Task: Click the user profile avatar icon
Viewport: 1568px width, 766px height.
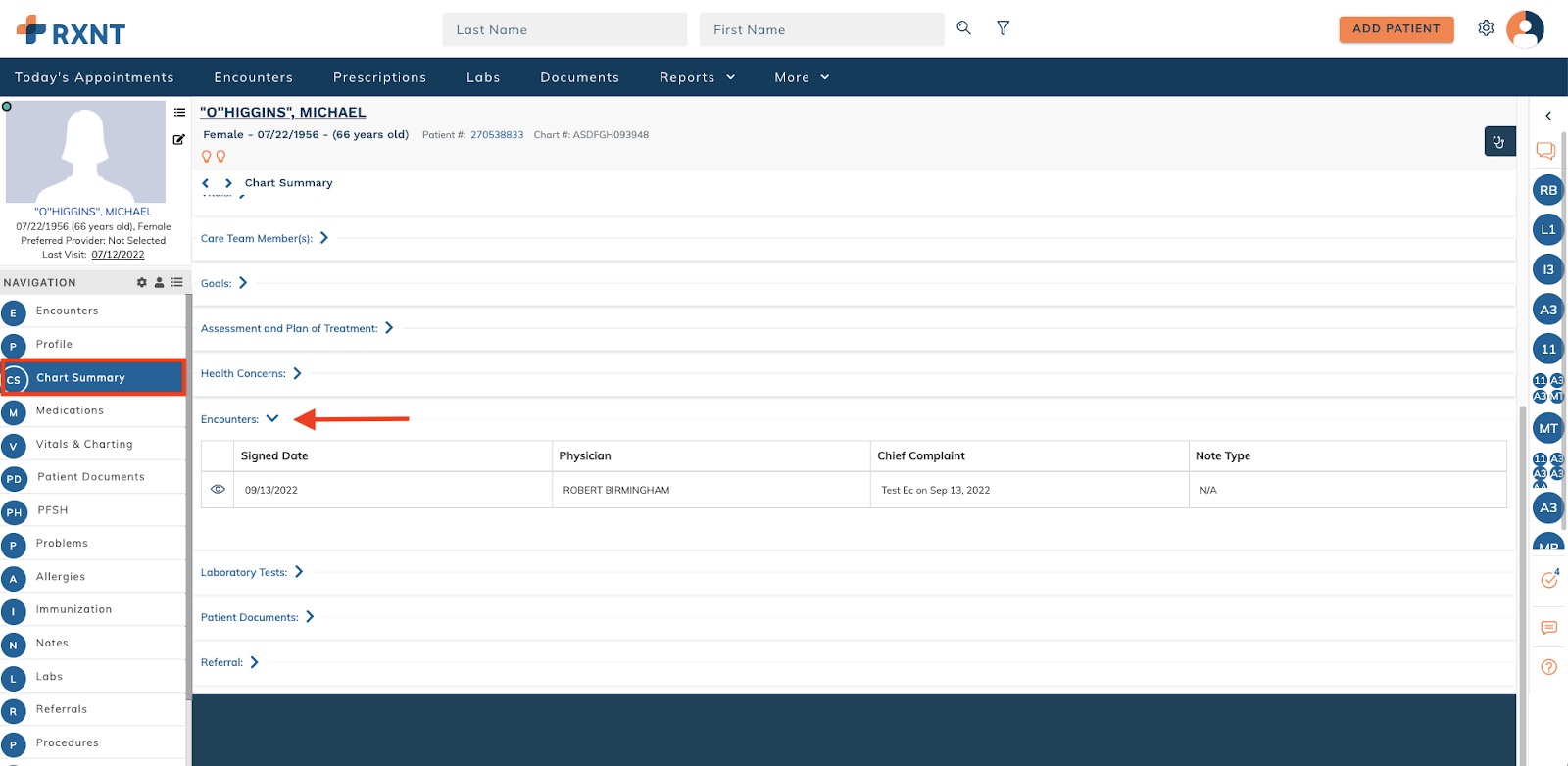Action: click(x=1524, y=28)
